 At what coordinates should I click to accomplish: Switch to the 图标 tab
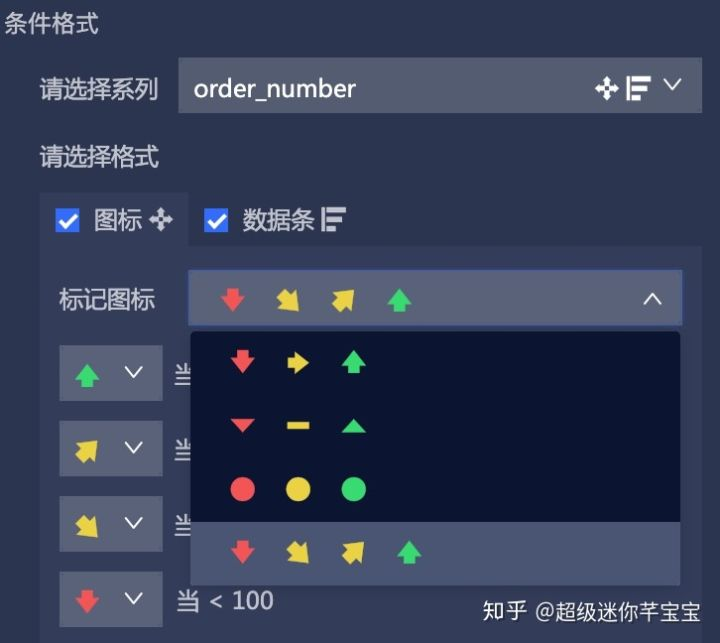(x=114, y=220)
